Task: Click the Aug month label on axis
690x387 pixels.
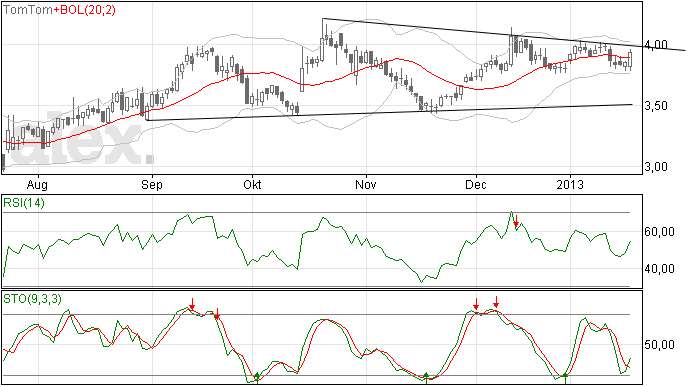Action: 37,184
